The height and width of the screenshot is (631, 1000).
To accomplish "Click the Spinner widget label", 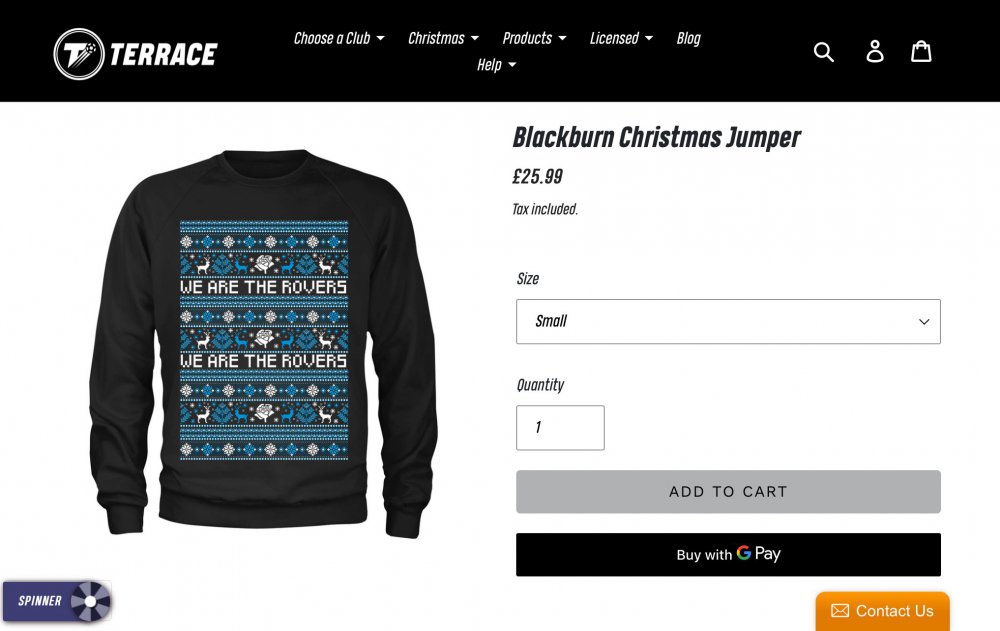I will click(x=40, y=601).
